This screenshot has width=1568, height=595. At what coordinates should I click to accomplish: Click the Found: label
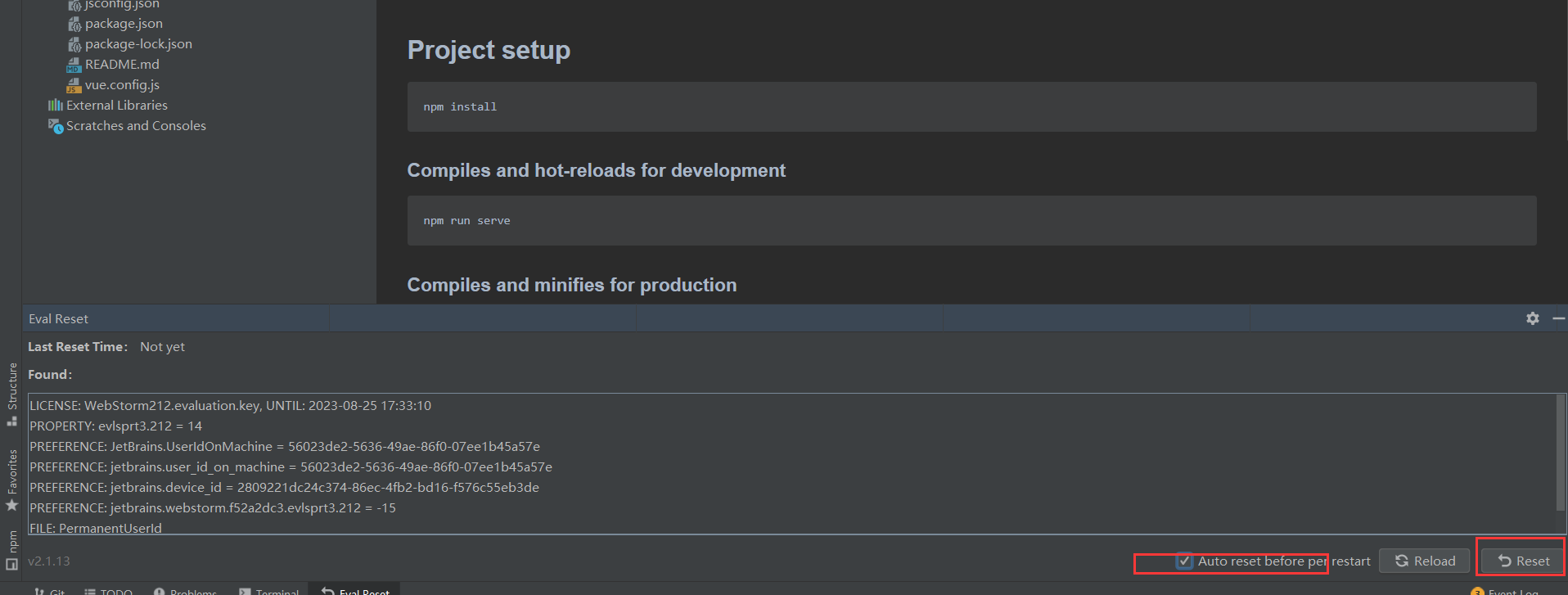50,374
